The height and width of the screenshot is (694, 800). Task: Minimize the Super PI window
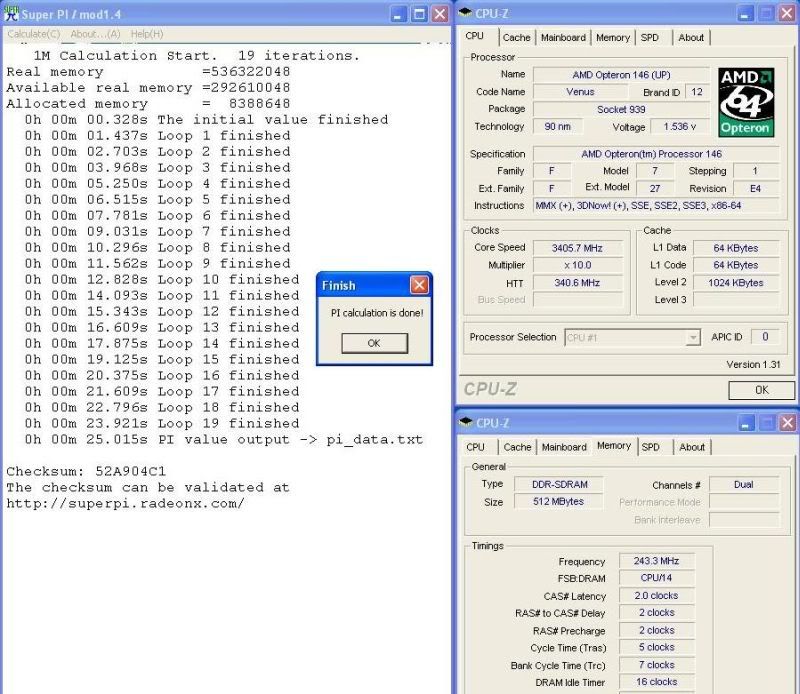(398, 14)
